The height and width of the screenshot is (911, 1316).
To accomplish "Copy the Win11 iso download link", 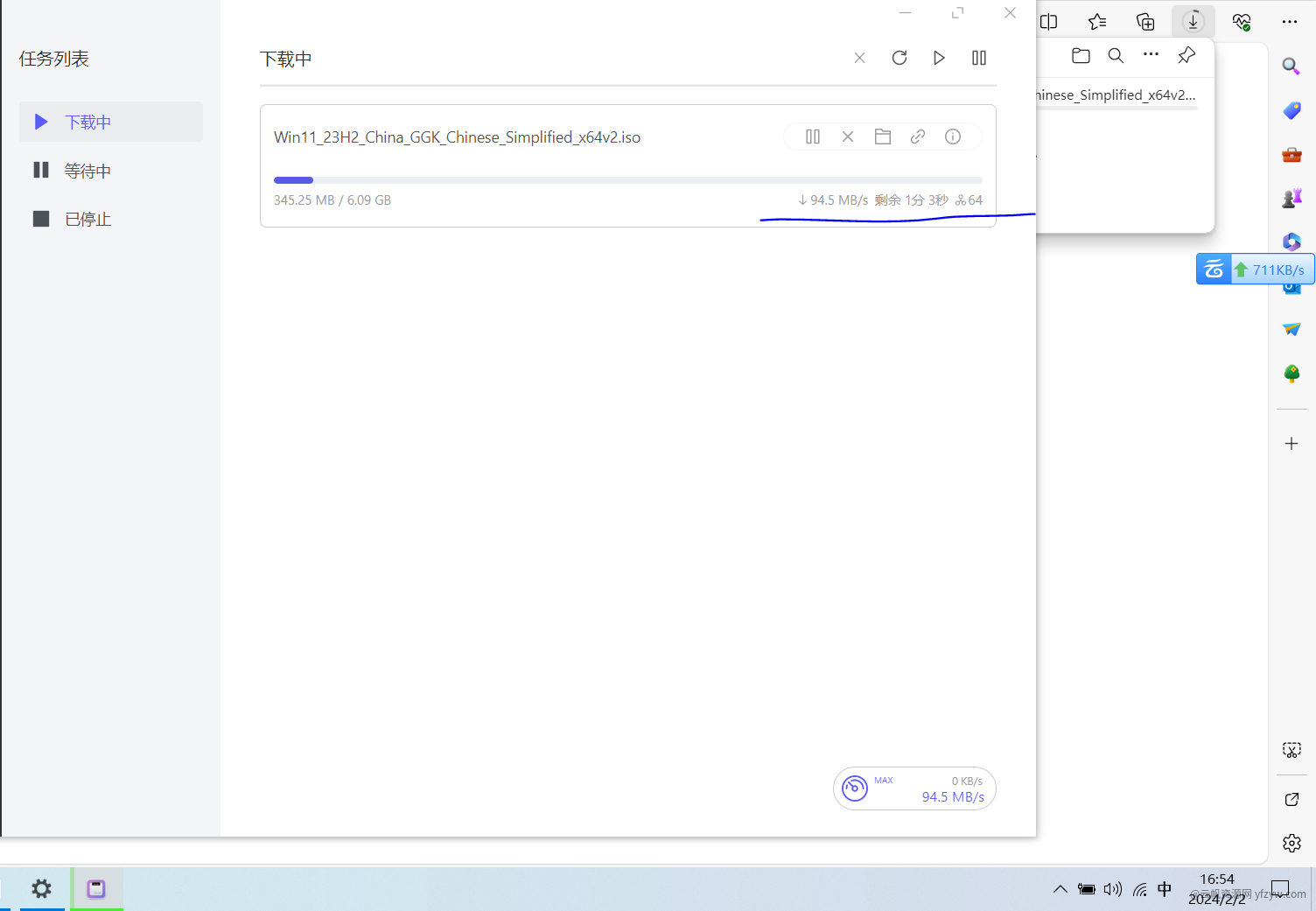I will coord(918,137).
